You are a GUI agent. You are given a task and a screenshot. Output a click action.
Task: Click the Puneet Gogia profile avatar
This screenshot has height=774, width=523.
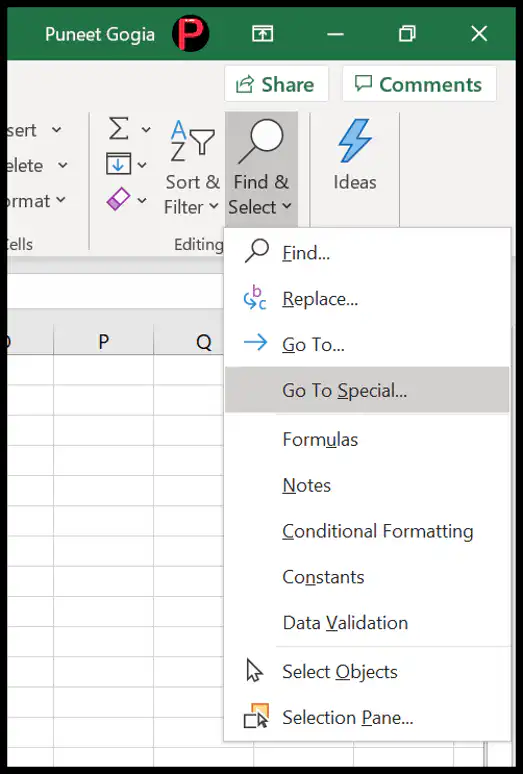point(190,34)
